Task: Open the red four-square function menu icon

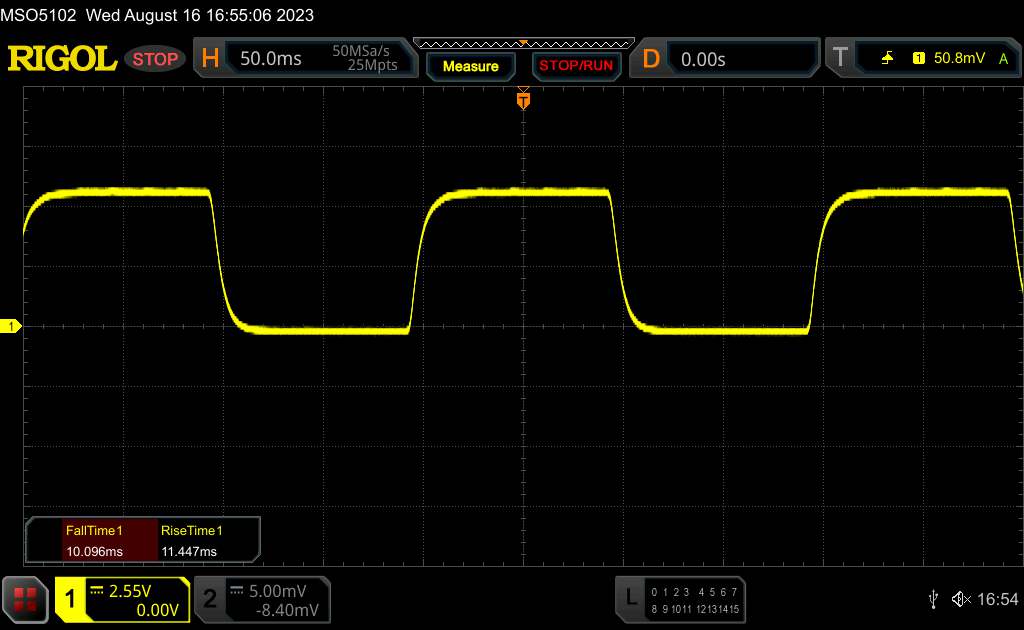Action: pyautogui.click(x=25, y=599)
